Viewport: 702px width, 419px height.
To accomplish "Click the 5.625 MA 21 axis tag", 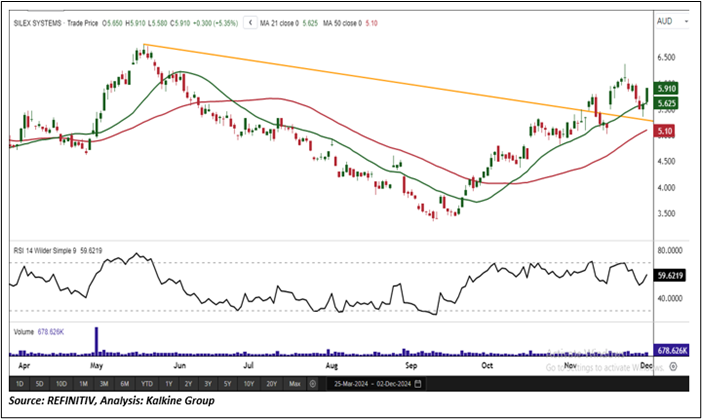I will coord(666,104).
